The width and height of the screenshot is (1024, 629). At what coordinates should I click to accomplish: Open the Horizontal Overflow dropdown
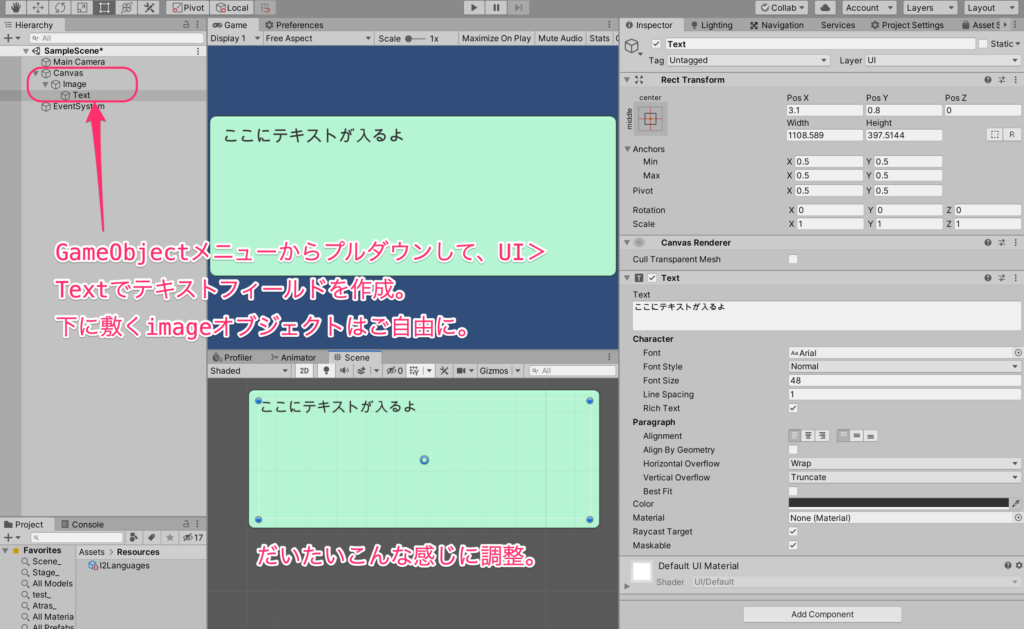tap(903, 464)
